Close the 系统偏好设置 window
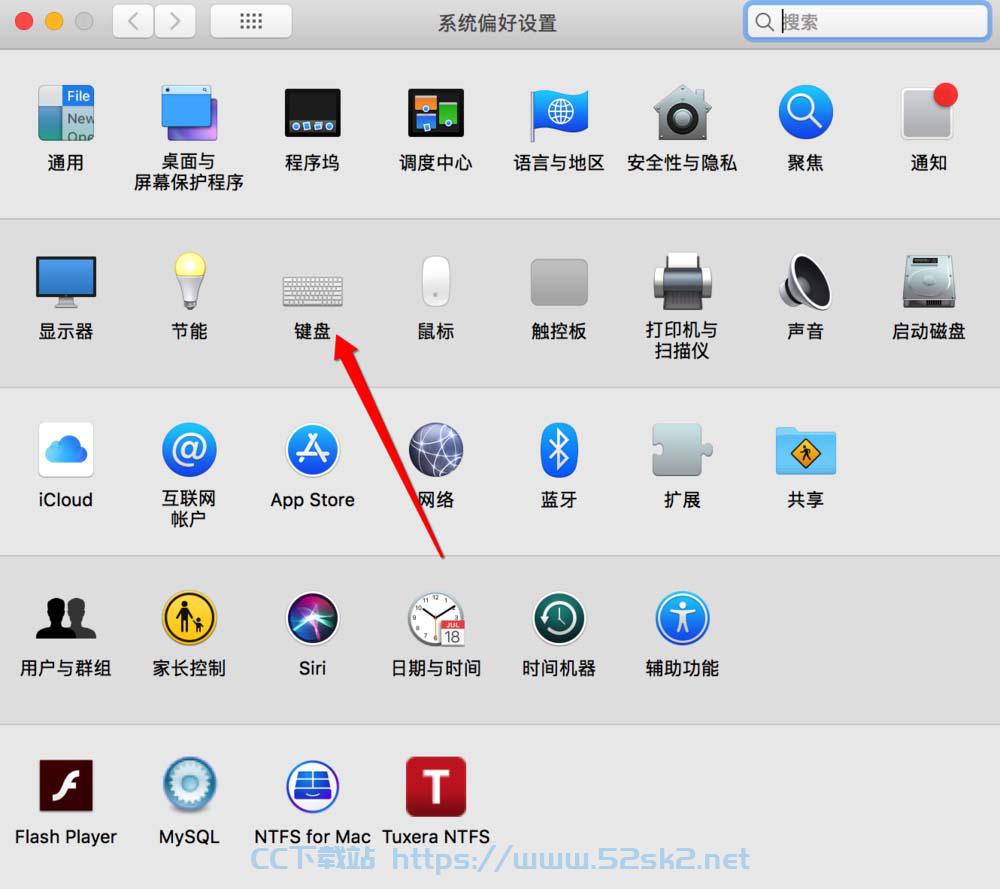Image resolution: width=1000 pixels, height=889 pixels. pos(24,22)
